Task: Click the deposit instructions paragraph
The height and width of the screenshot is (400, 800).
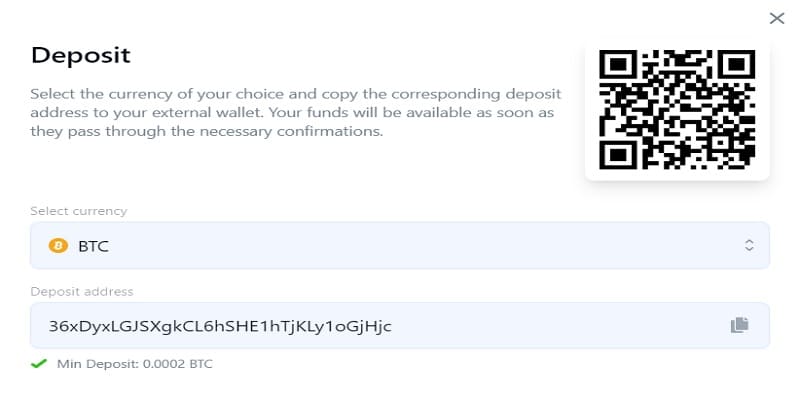Action: (295, 112)
